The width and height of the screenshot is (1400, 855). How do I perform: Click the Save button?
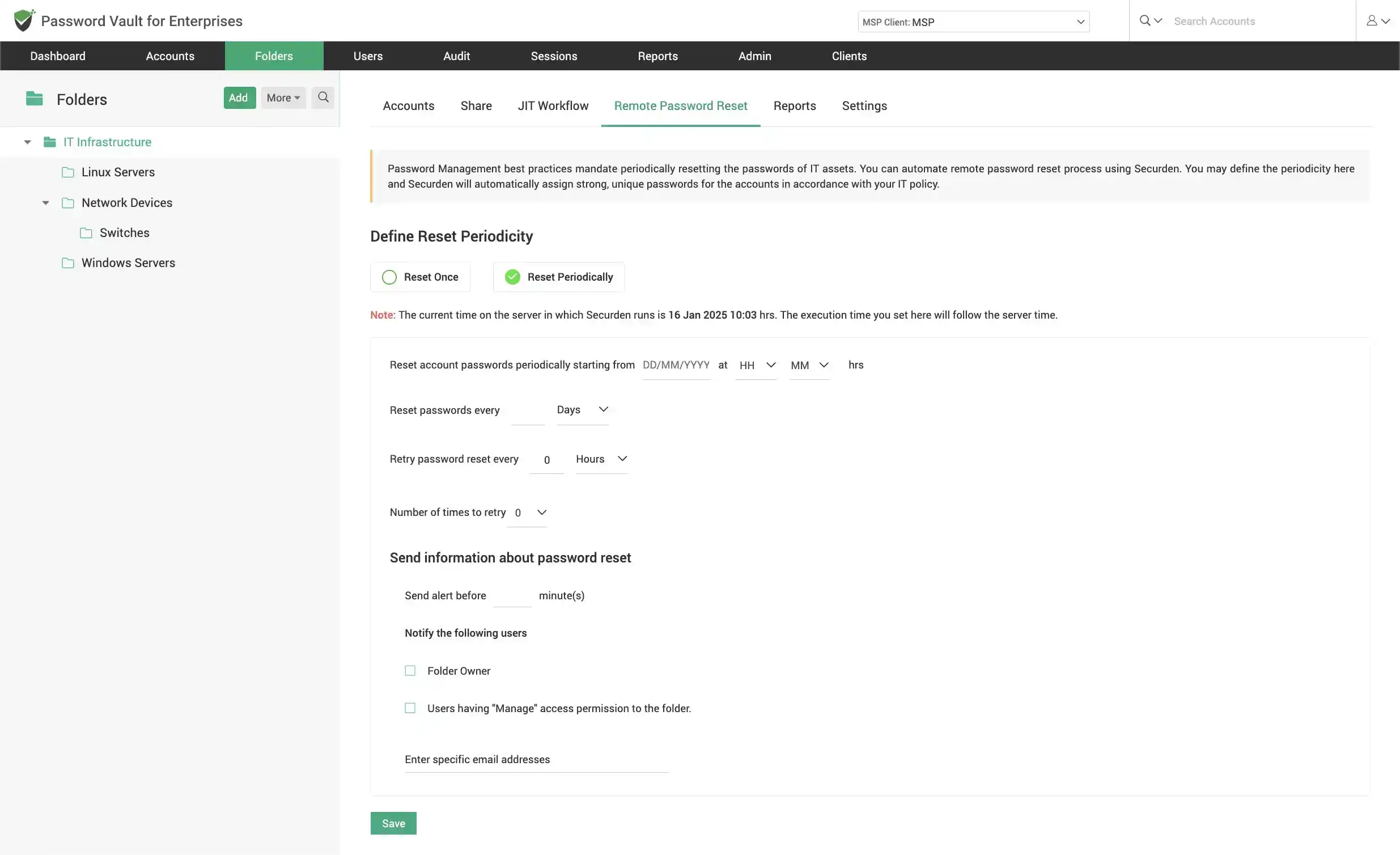click(393, 823)
